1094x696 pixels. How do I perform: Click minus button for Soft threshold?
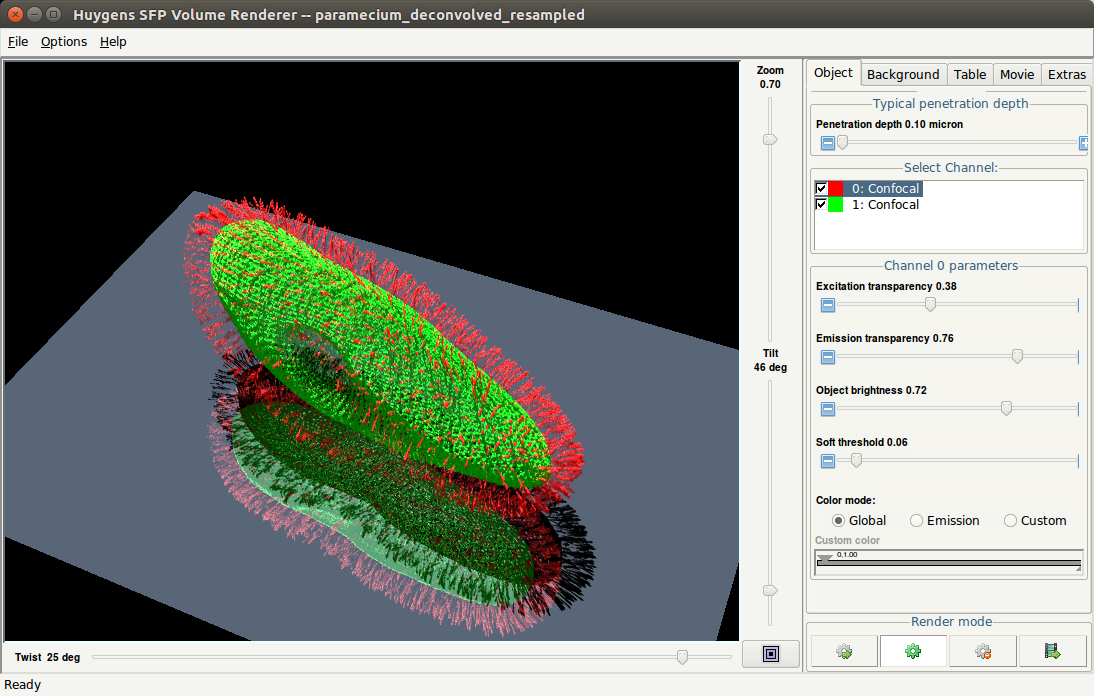click(828, 461)
